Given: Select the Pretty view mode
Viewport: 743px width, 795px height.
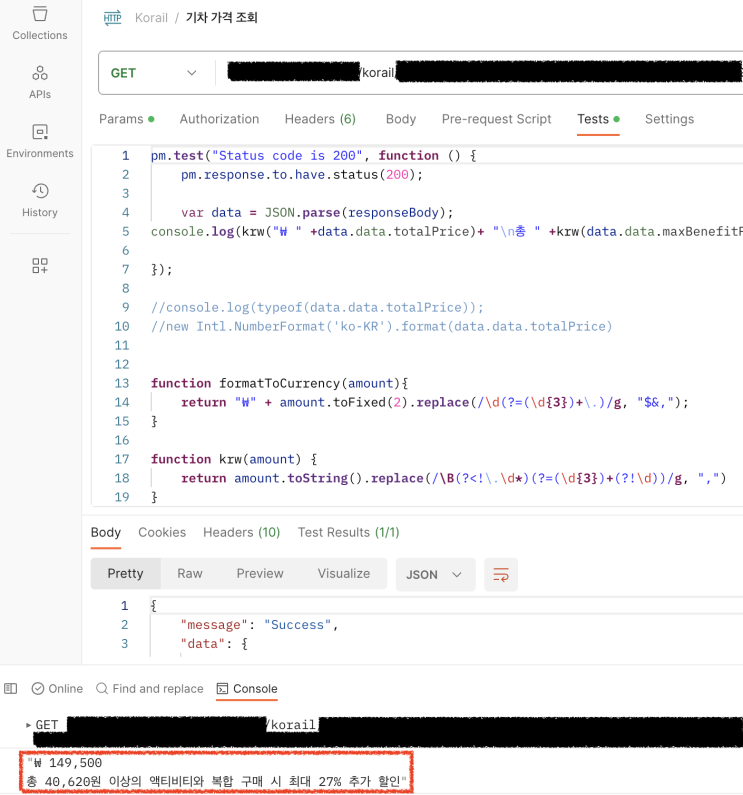Looking at the screenshot, I should [x=125, y=573].
